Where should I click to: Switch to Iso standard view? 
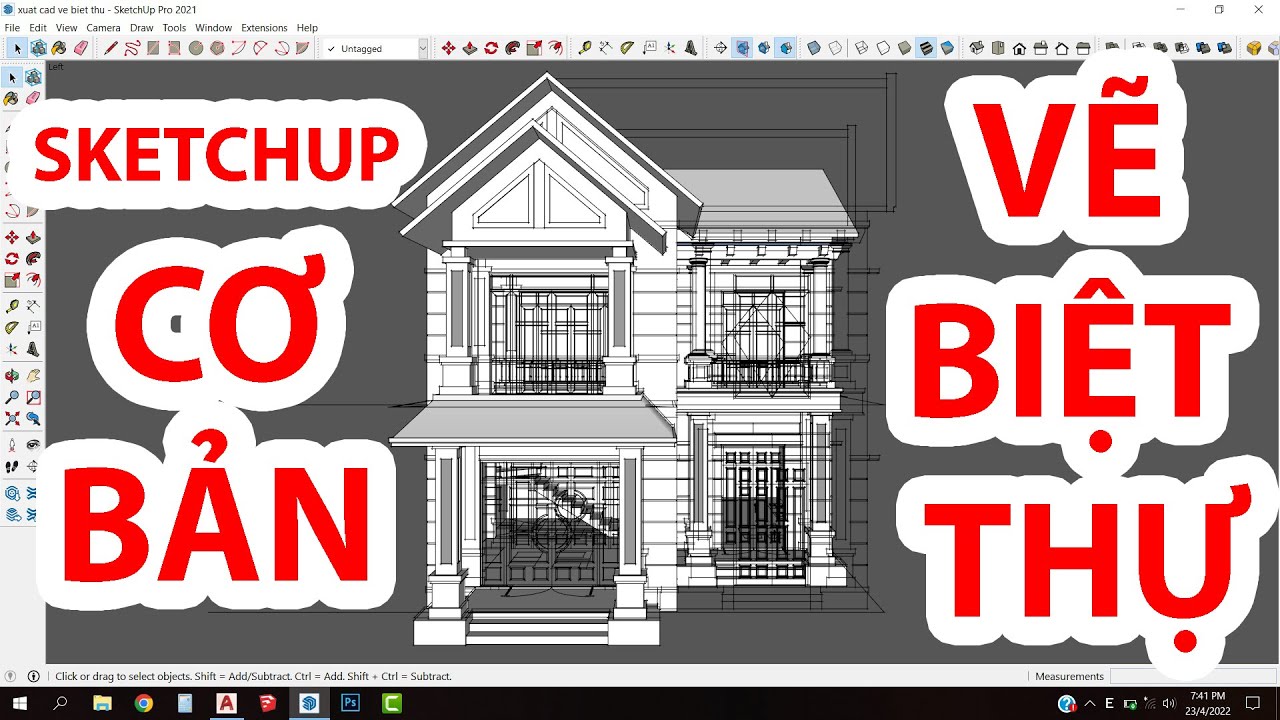pos(977,48)
